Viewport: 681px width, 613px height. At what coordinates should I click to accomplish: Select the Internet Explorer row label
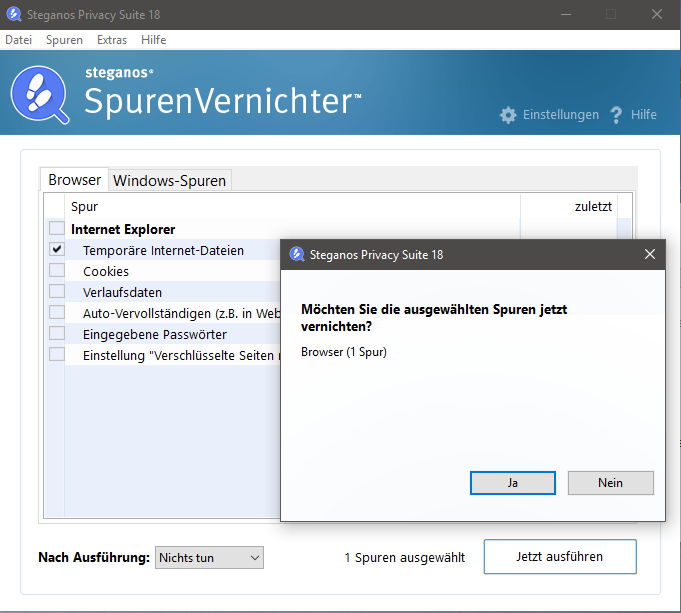[123, 229]
